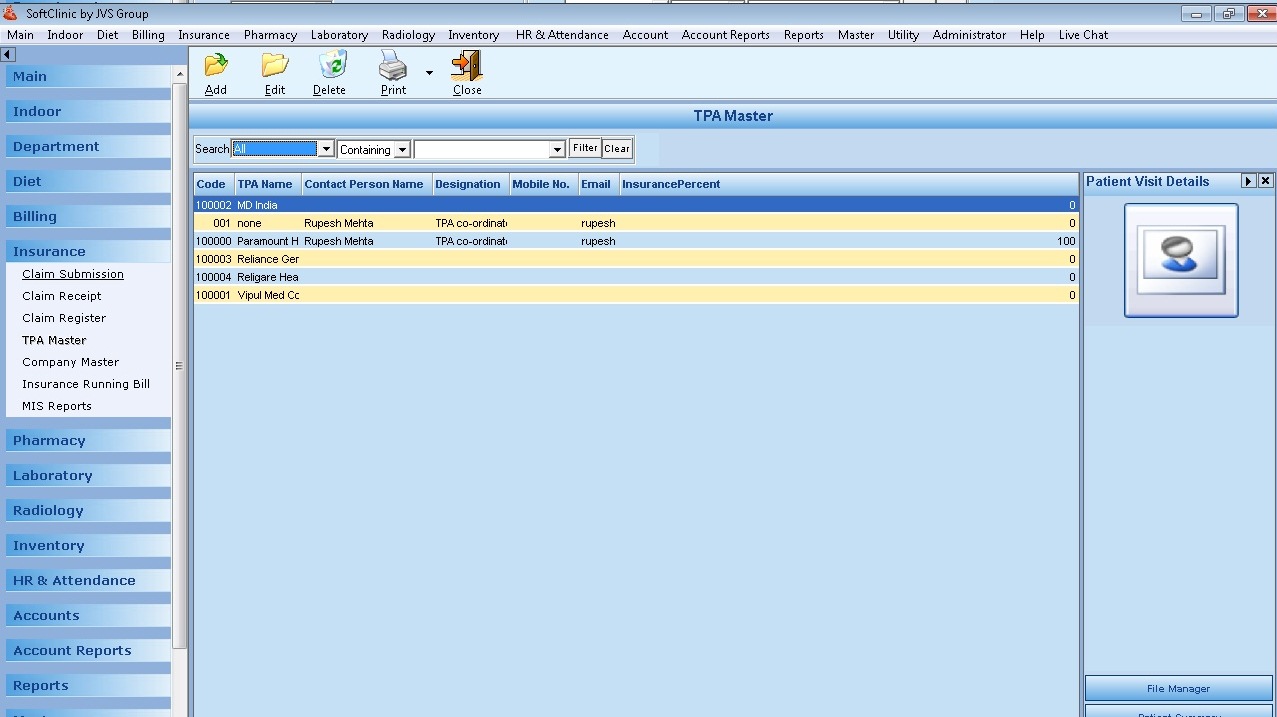The height and width of the screenshot is (717, 1277).
Task: Sort the list by the TPA Name column
Action: tap(265, 184)
